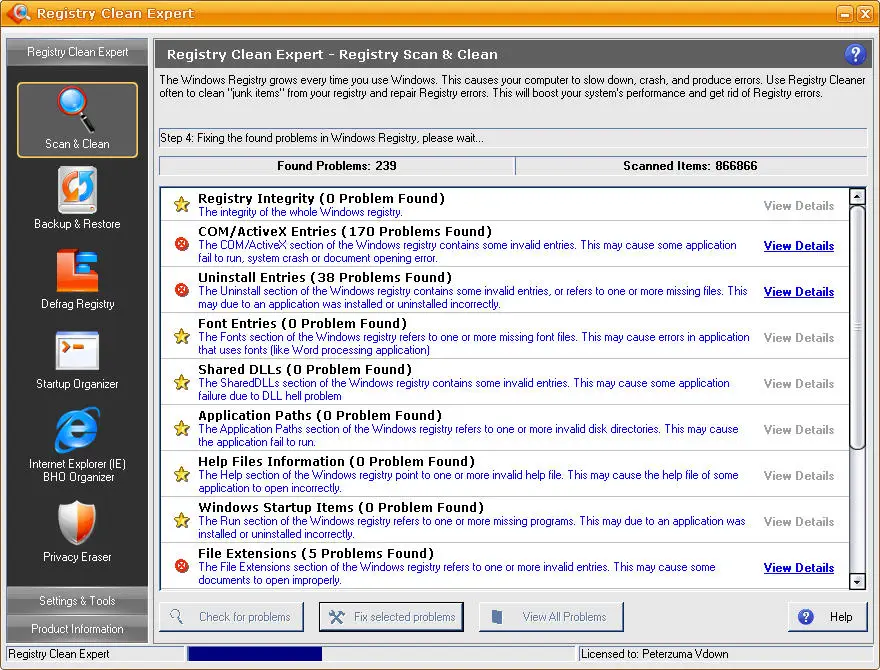This screenshot has height=670, width=880.
Task: Open Backup & Restore tool
Action: click(x=77, y=199)
